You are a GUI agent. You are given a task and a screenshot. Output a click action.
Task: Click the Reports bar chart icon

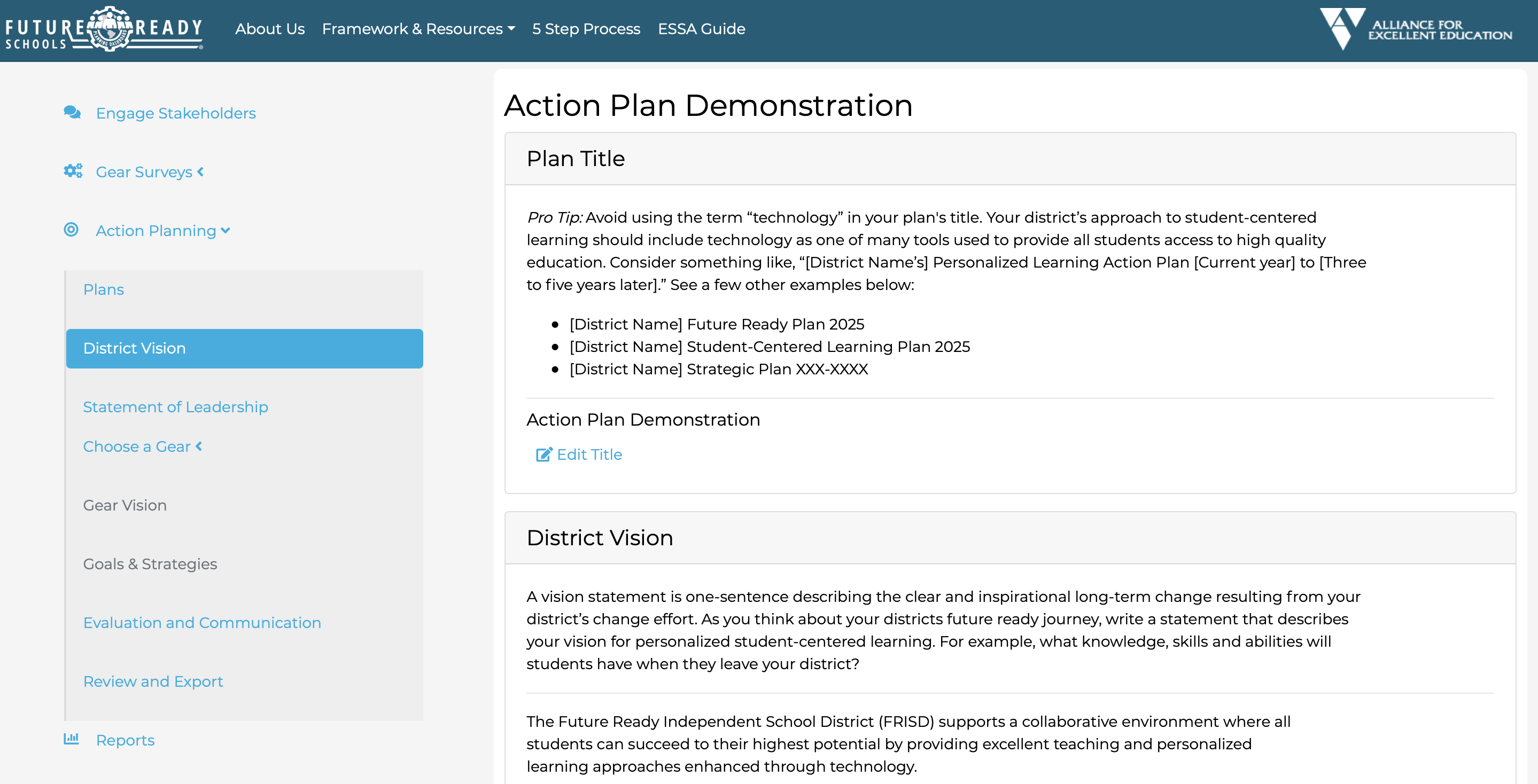tap(71, 739)
